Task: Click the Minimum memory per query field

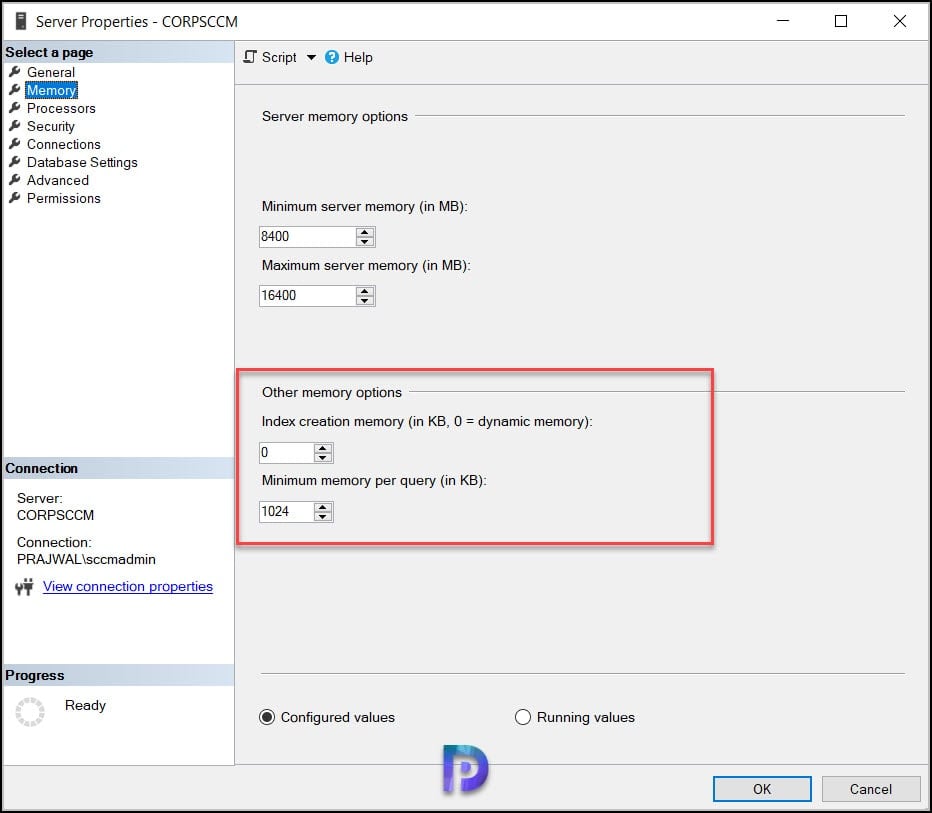Action: coord(286,512)
